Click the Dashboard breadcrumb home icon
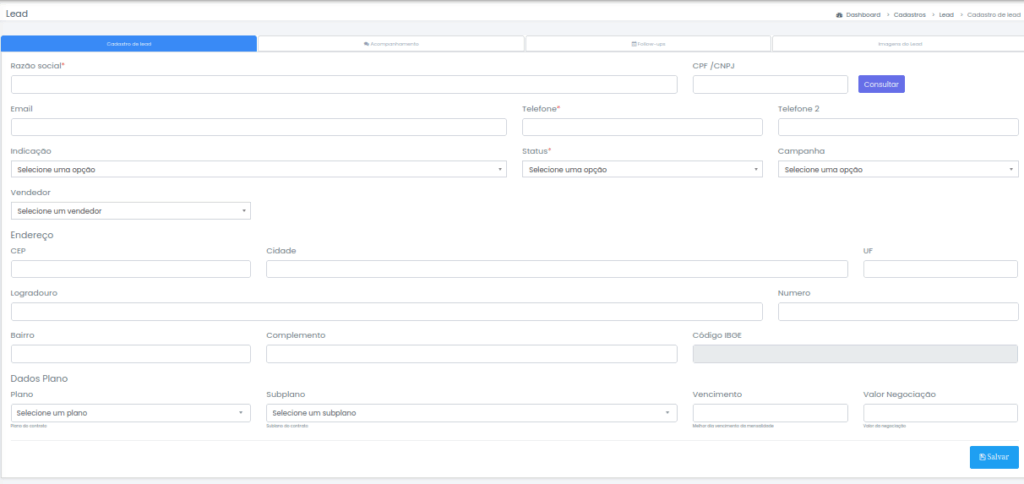The image size is (1024, 484). point(839,15)
